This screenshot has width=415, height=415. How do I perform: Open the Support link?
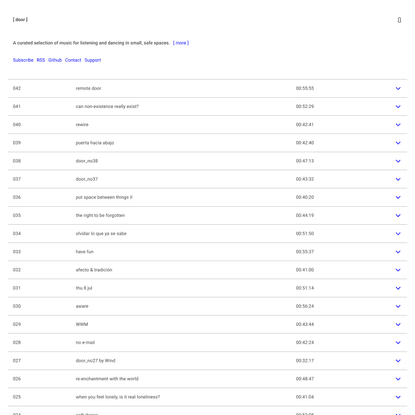pos(93,60)
